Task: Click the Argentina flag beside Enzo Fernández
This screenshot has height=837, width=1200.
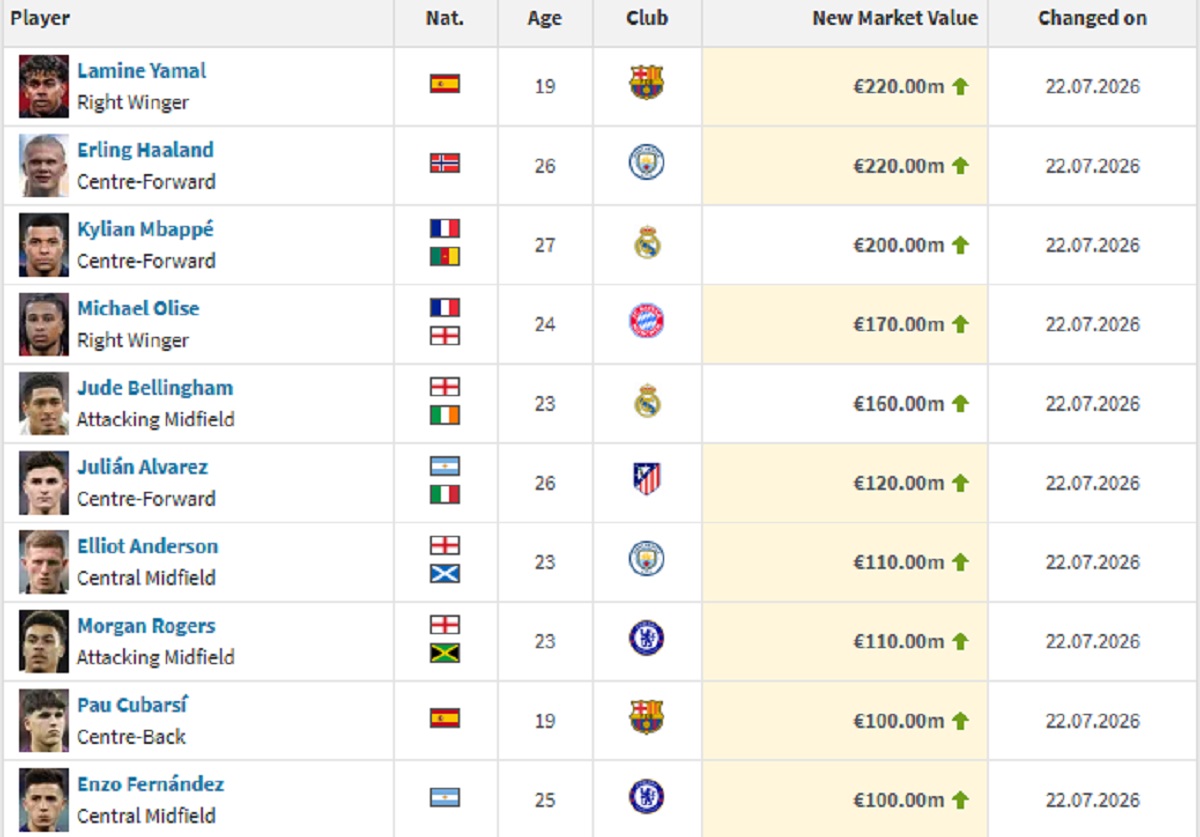Action: pos(445,797)
